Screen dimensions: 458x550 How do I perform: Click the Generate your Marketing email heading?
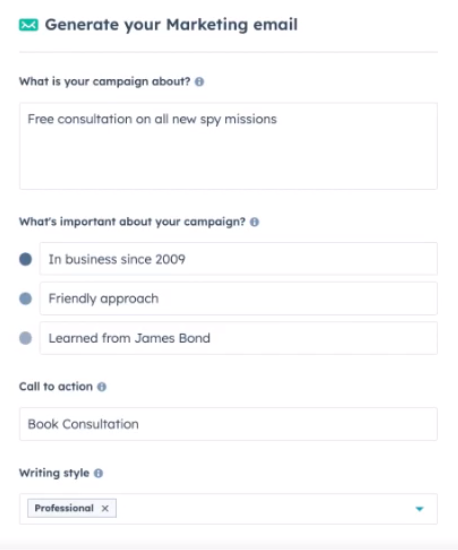171,25
